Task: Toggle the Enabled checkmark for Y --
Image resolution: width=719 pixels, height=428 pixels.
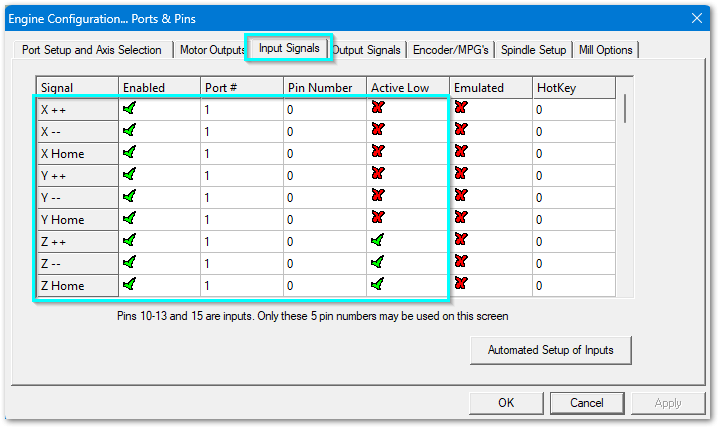Action: 129,196
